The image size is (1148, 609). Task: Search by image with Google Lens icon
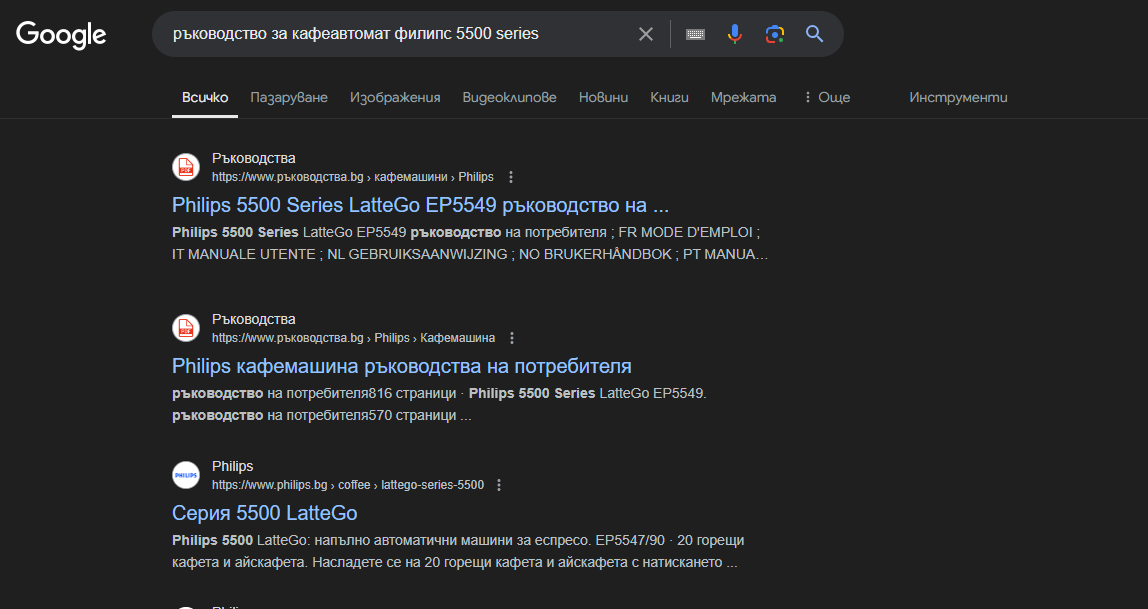775,34
